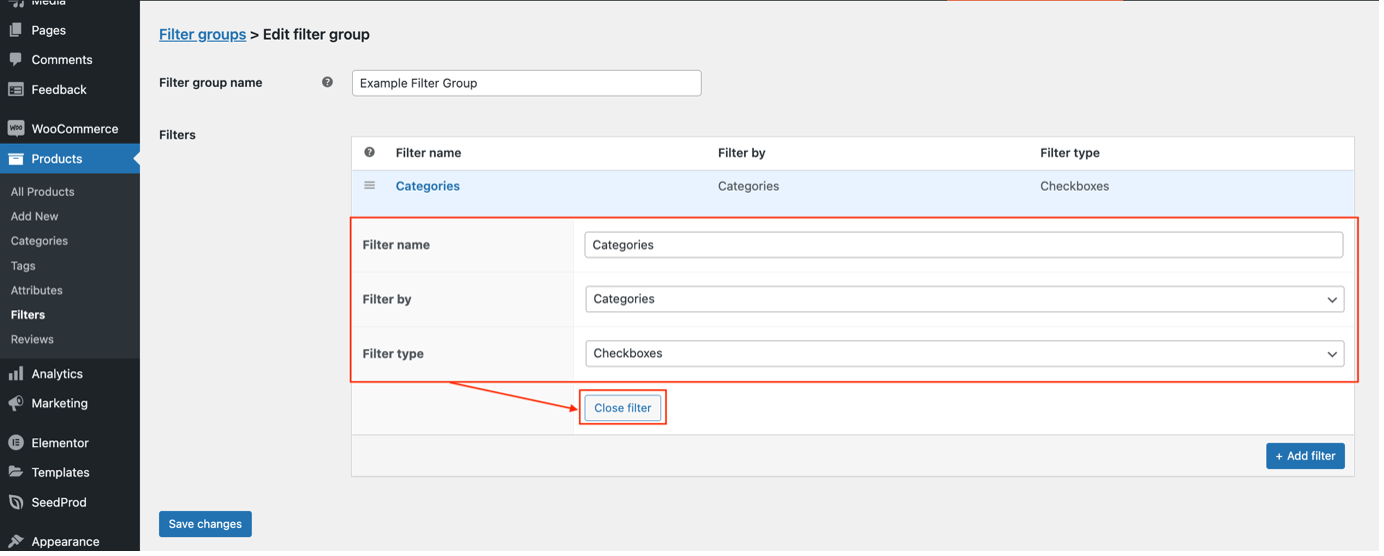Open Tags submenu item

click(23, 266)
